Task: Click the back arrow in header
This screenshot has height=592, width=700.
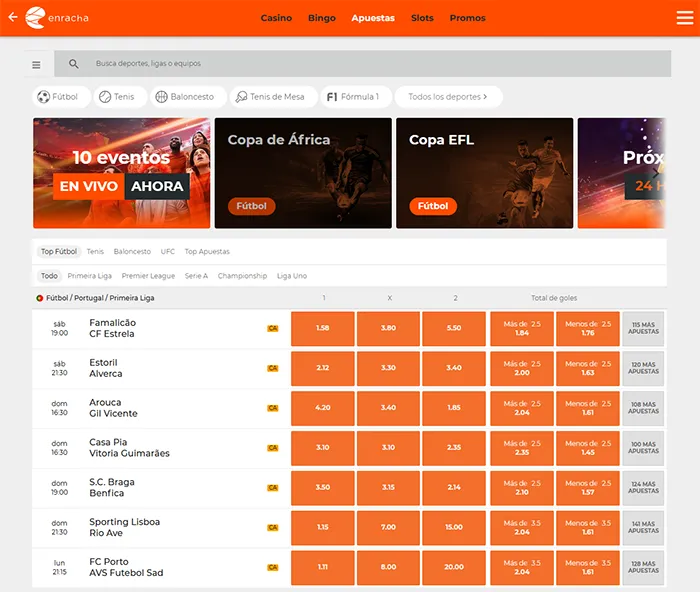Action: pos(13,17)
